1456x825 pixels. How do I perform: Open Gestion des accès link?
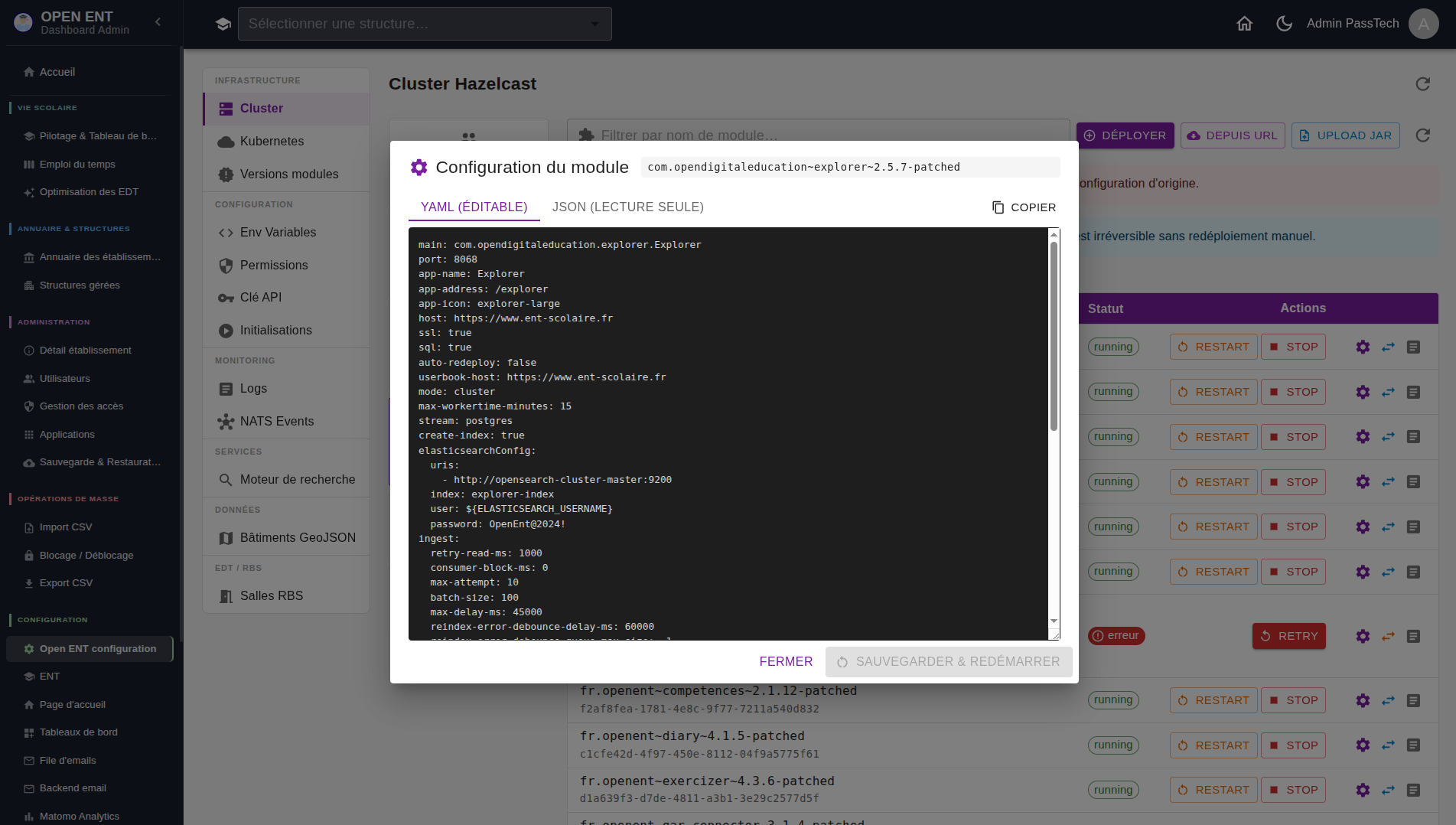90,406
